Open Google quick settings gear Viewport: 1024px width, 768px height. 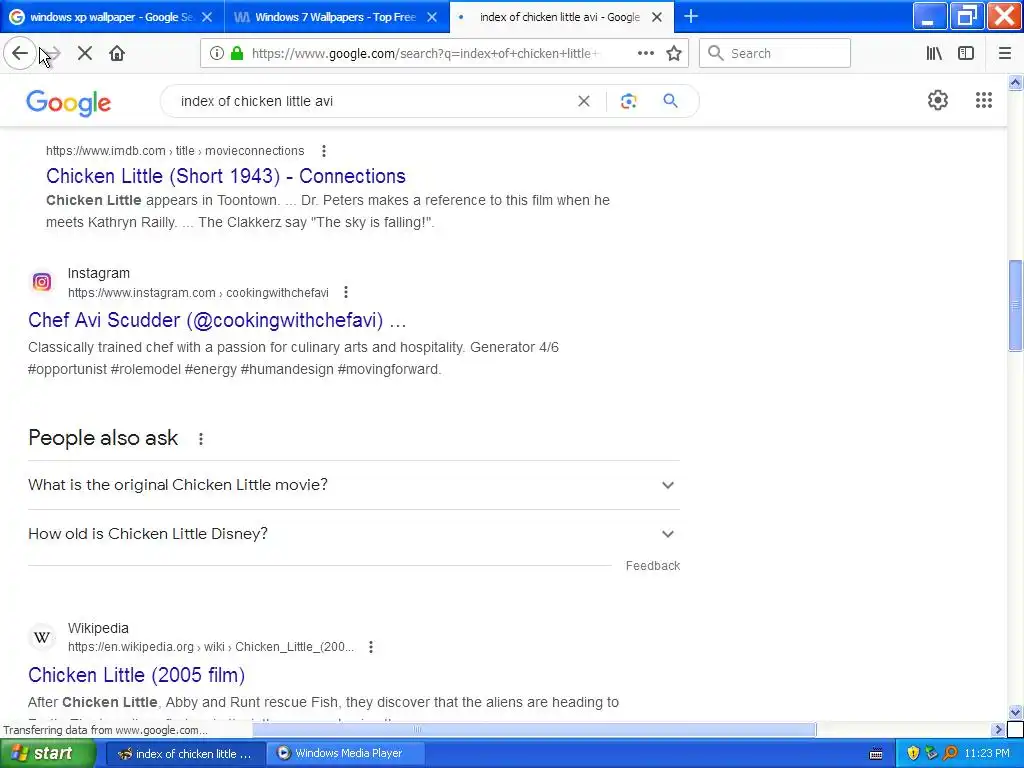click(x=938, y=100)
